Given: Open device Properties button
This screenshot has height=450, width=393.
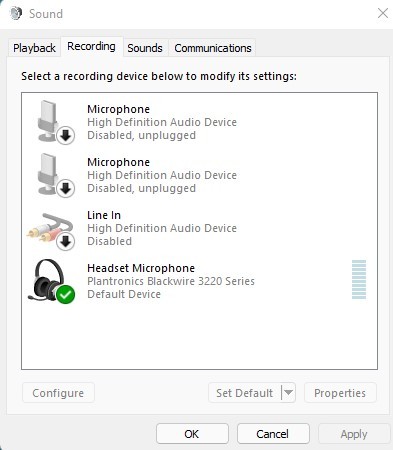Looking at the screenshot, I should [340, 393].
